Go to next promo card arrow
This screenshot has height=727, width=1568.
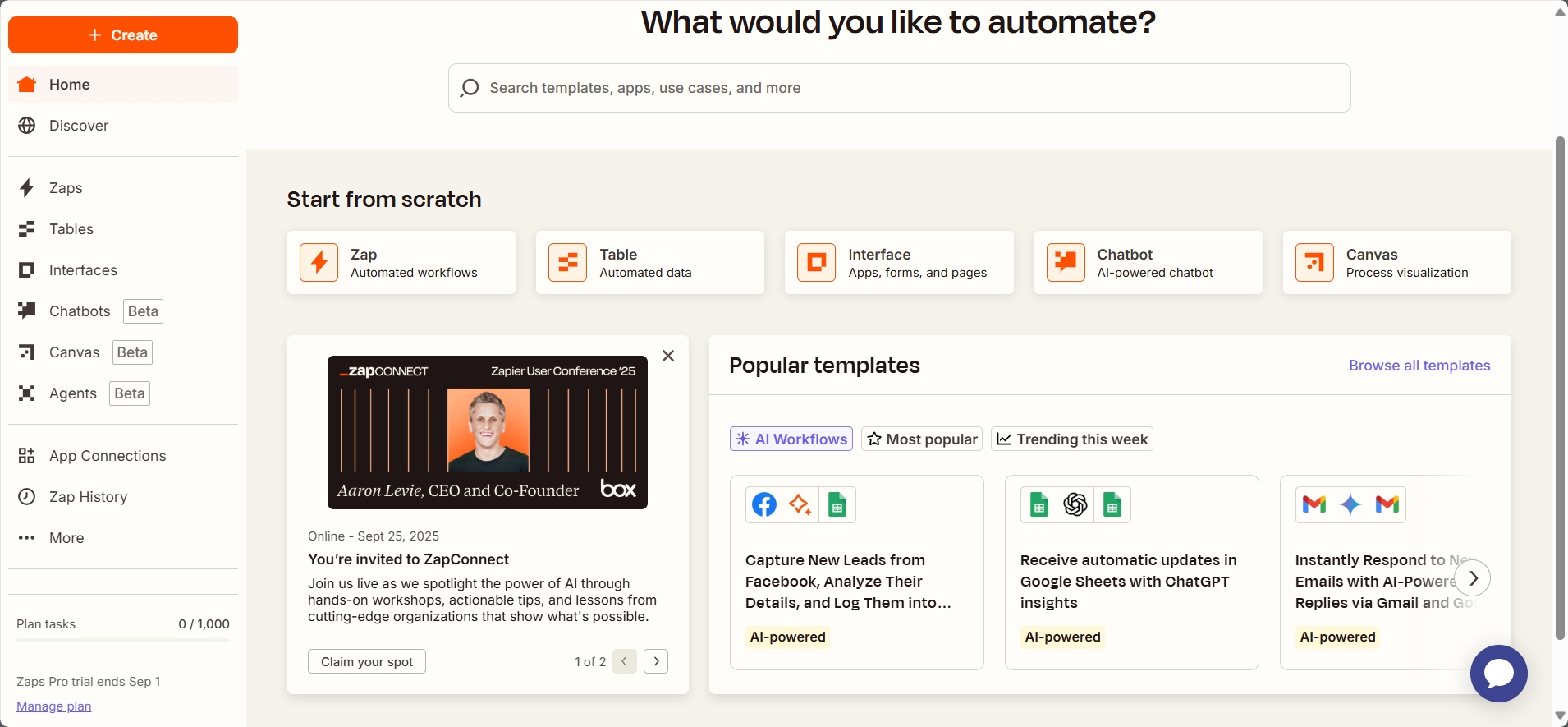[x=656, y=661]
